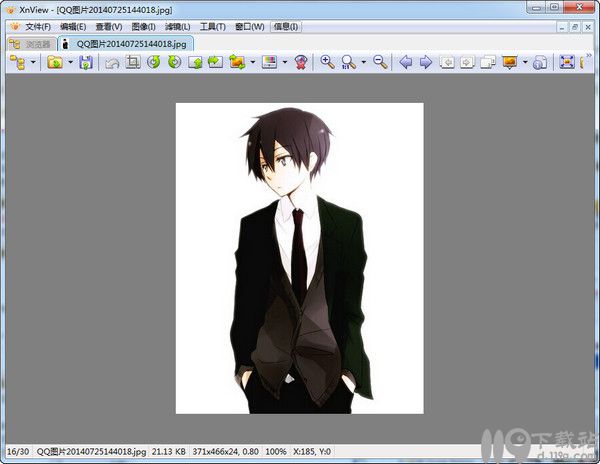Open the 文件(F) menu
The height and width of the screenshot is (464, 600).
tap(38, 27)
